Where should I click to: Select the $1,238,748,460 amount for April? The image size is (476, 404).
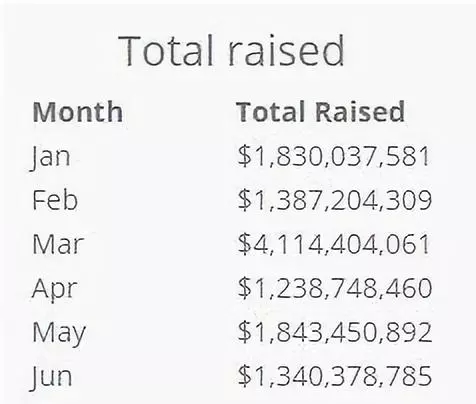(x=335, y=288)
